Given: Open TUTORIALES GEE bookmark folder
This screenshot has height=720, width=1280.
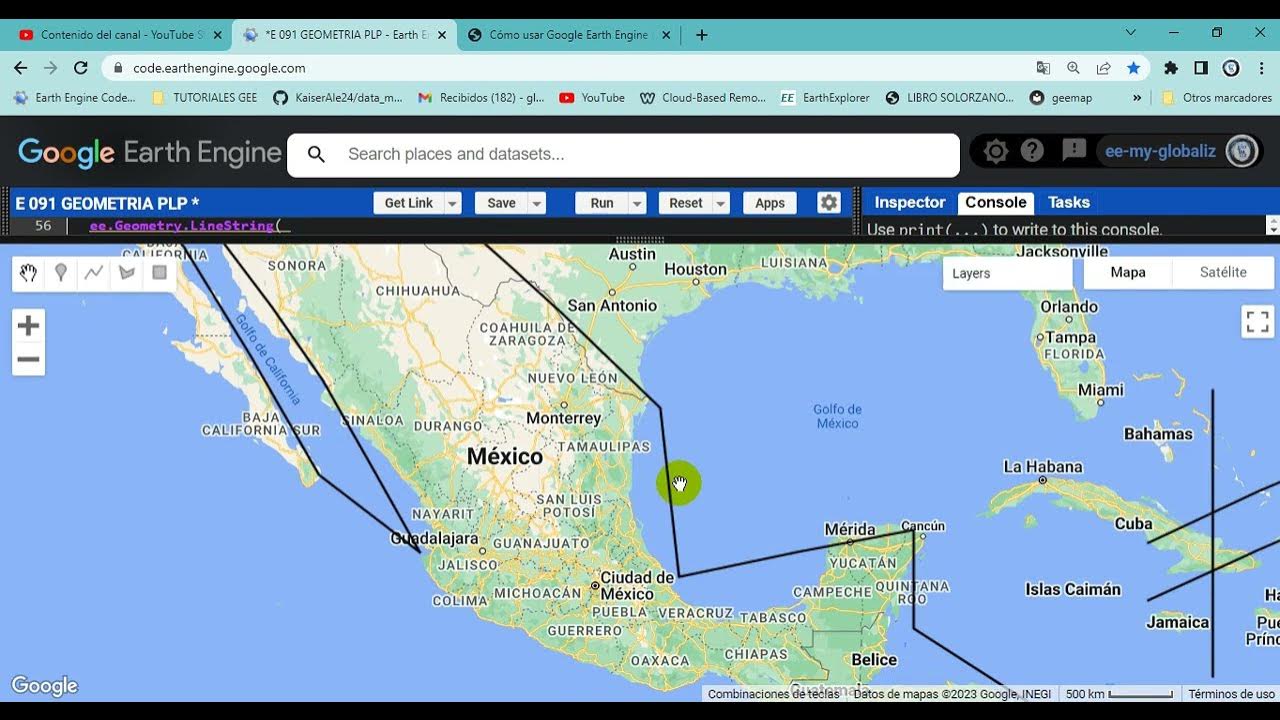Looking at the screenshot, I should 205,98.
